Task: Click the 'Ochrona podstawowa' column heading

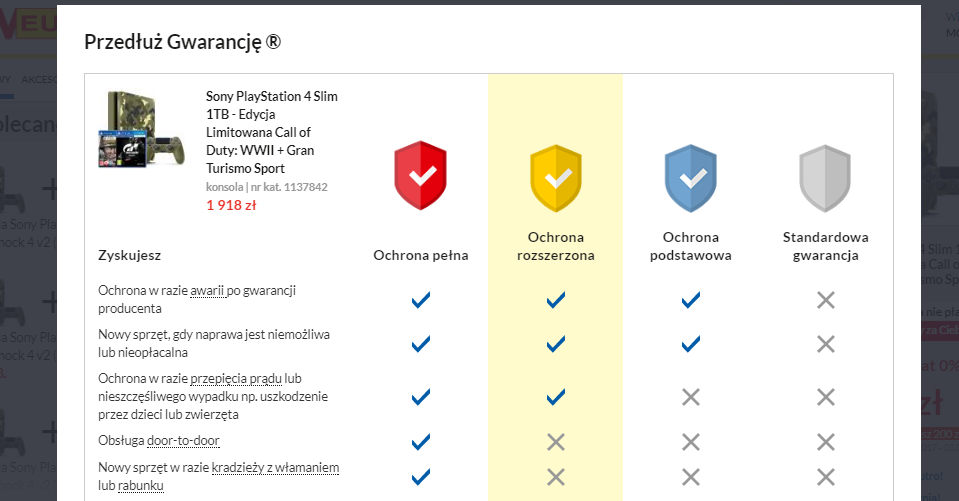Action: [691, 246]
